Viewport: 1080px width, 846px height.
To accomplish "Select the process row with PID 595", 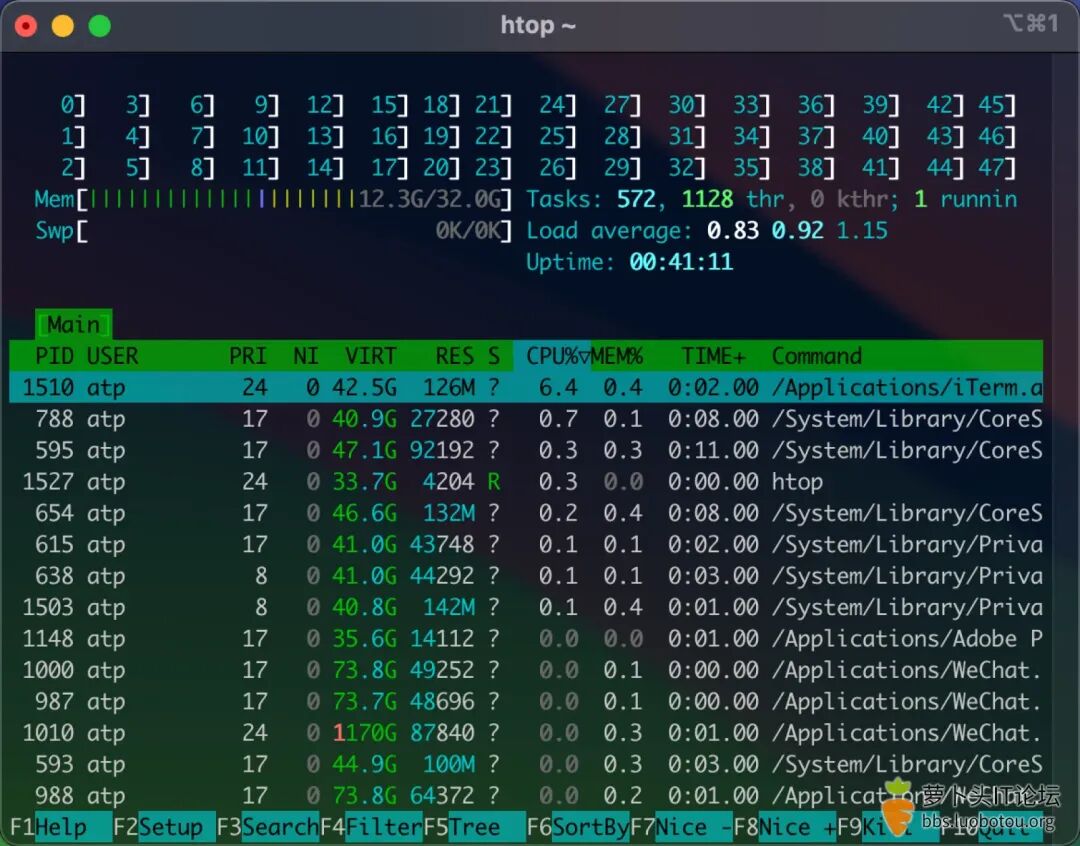I will pos(526,450).
